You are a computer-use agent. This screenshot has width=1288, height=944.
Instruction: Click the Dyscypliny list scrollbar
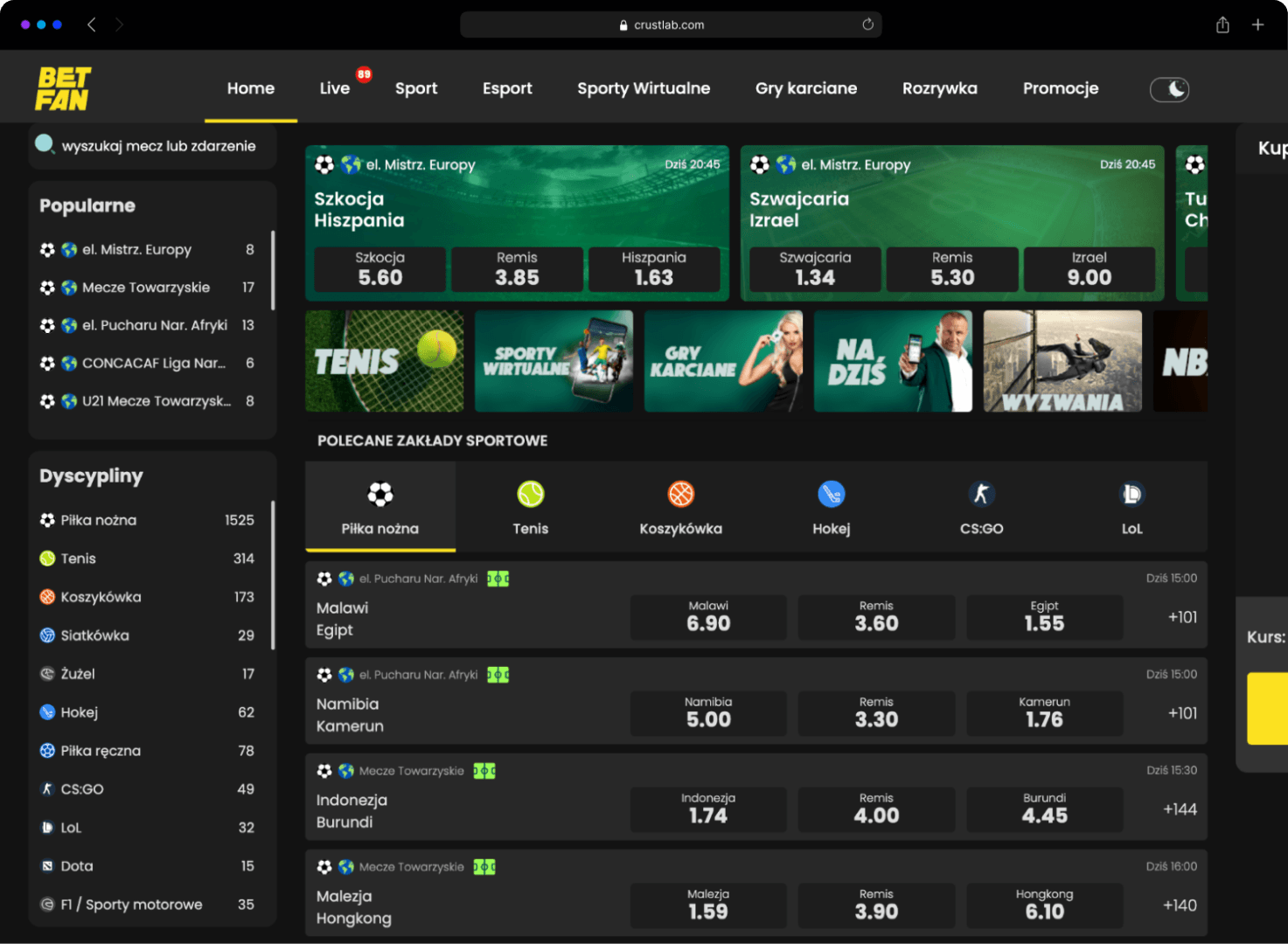pyautogui.click(x=273, y=575)
